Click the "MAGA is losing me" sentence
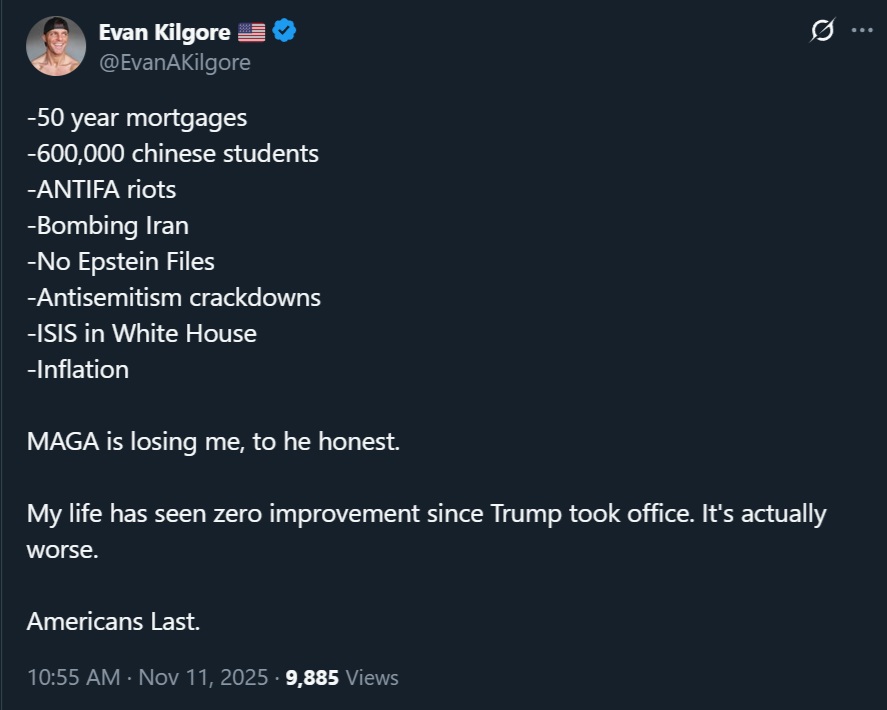 pos(213,441)
